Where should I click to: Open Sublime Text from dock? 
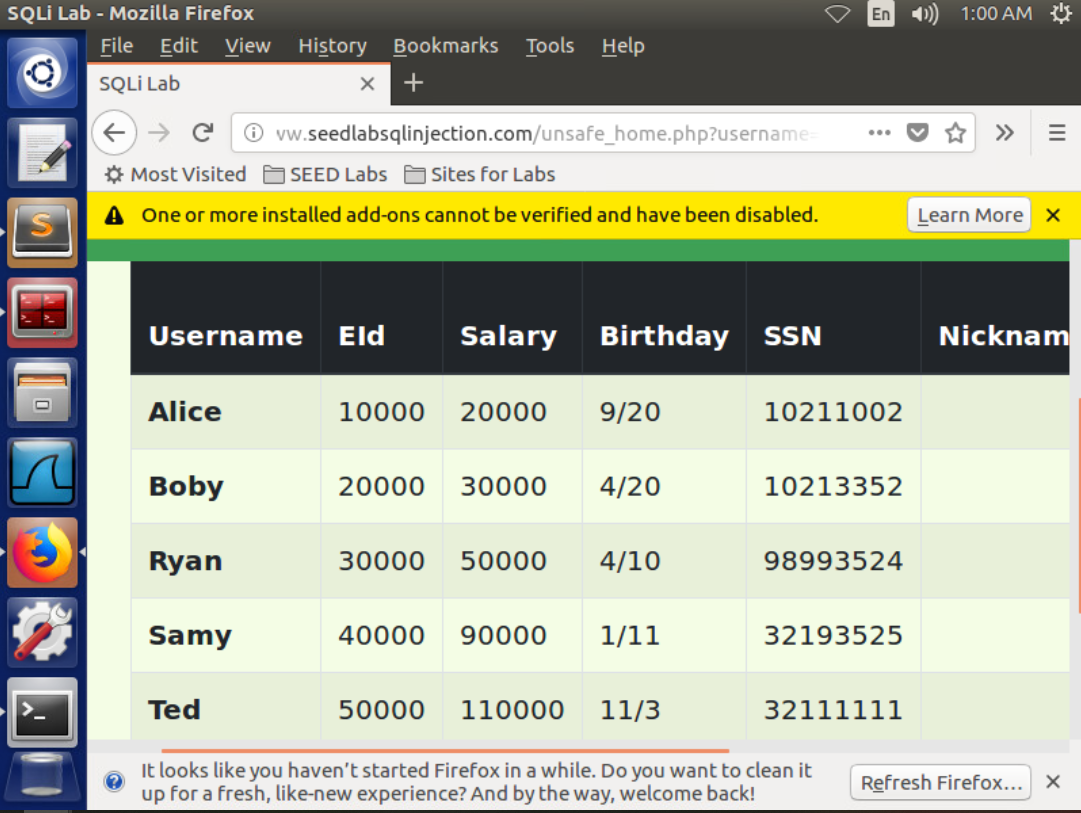coord(42,233)
